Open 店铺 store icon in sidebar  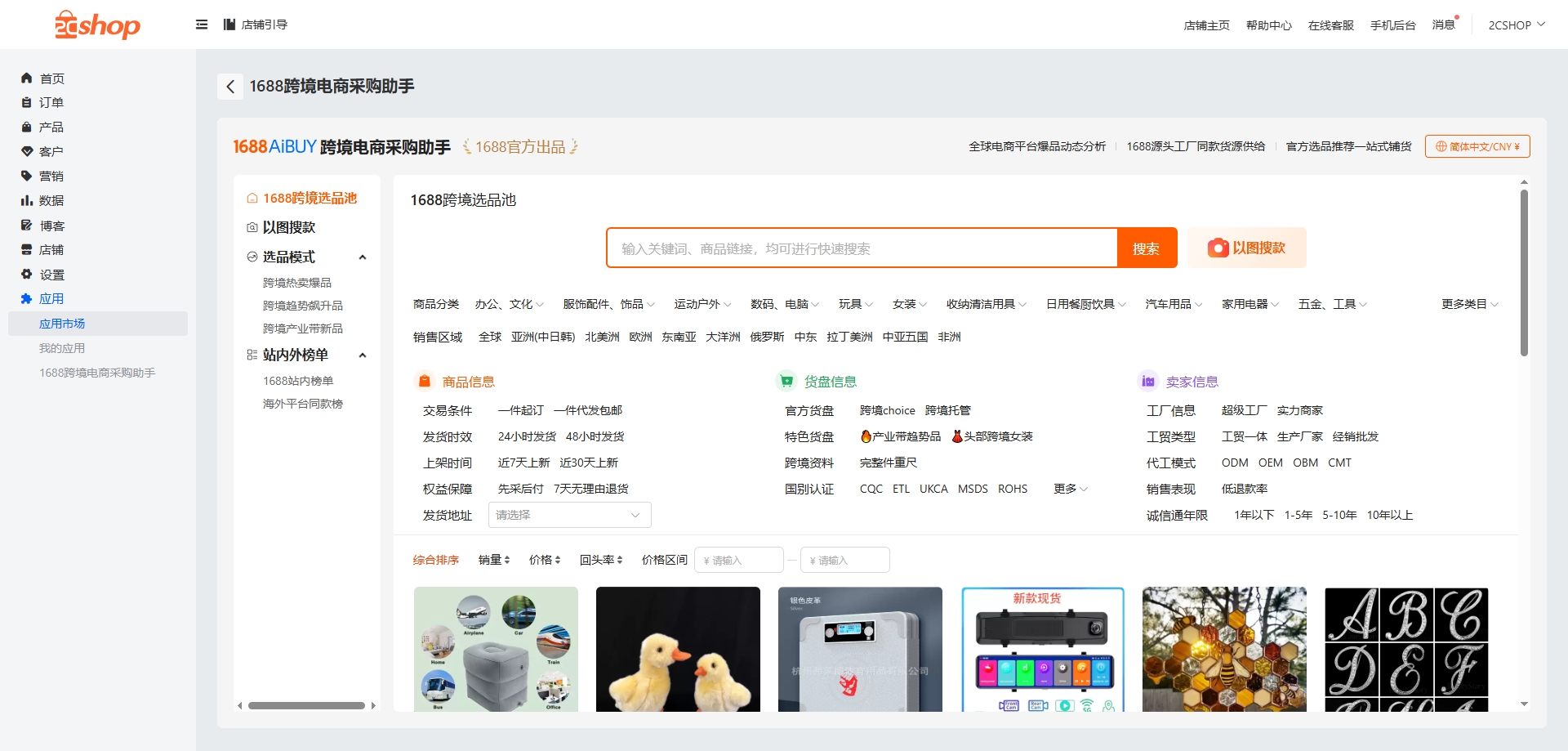coord(26,250)
